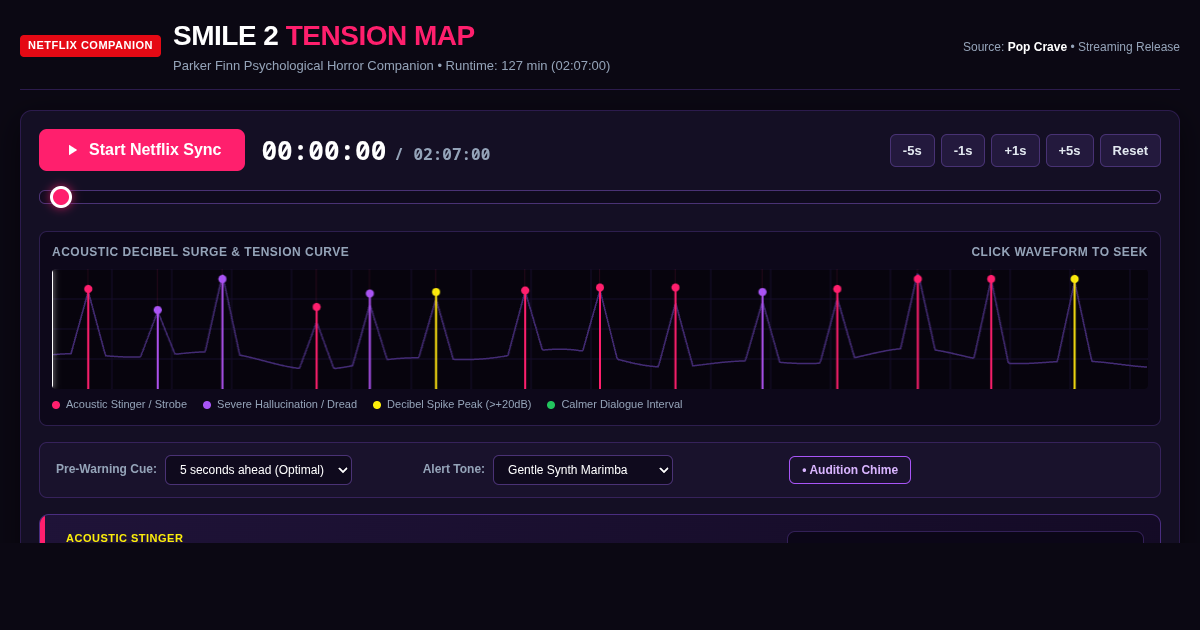Click the / 02:07:00 total runtime text

click(x=443, y=155)
